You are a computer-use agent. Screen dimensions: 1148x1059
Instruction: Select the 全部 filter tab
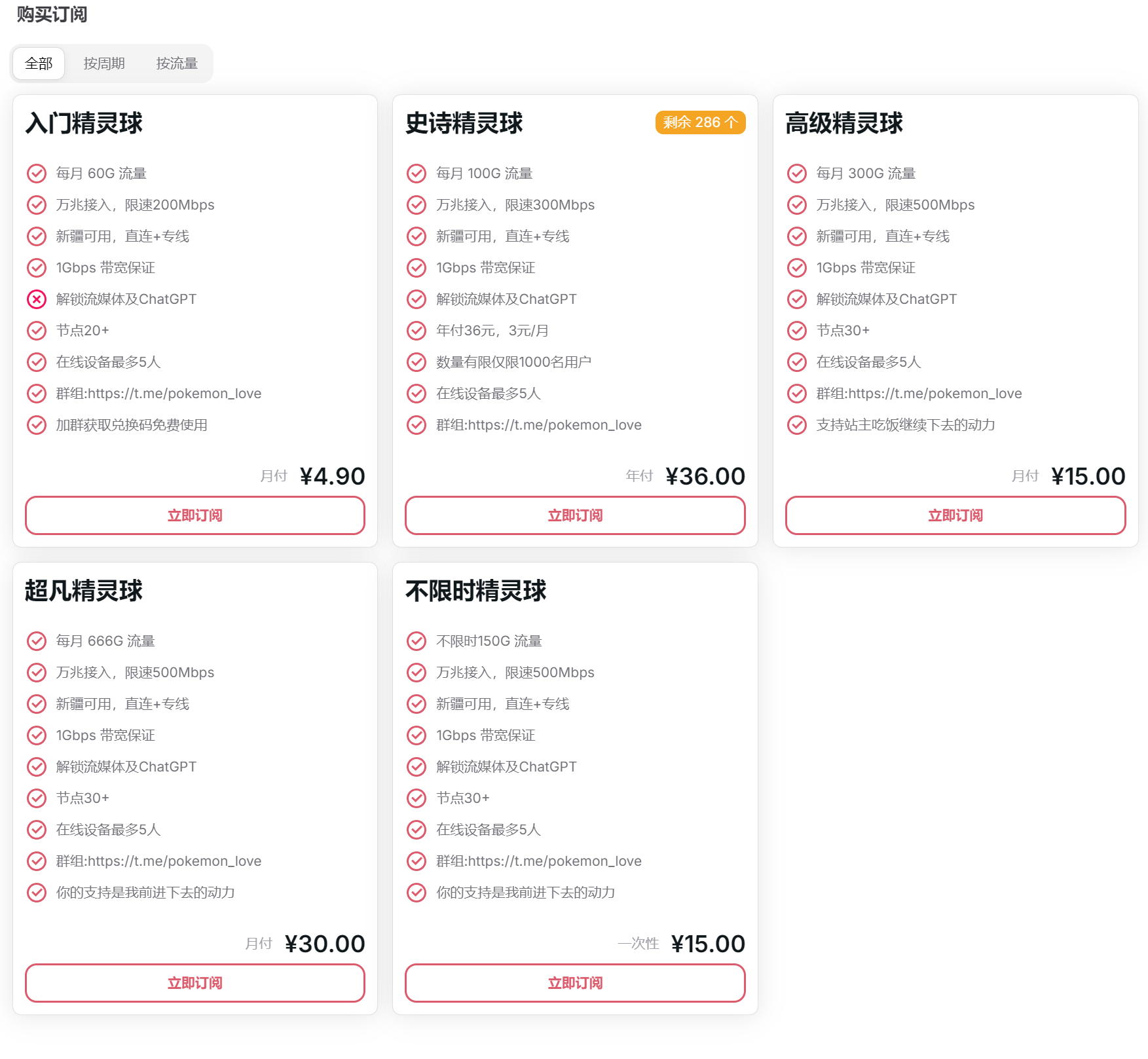(x=39, y=64)
